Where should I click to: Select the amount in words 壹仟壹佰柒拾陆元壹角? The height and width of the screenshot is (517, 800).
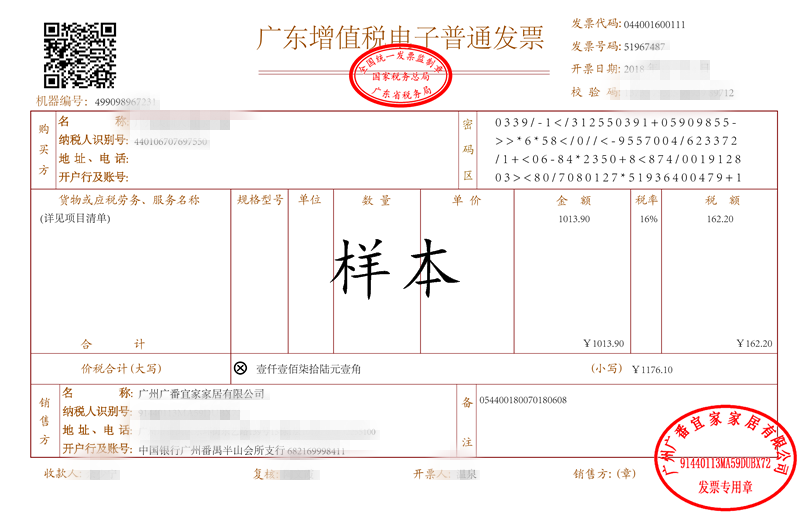(309, 369)
